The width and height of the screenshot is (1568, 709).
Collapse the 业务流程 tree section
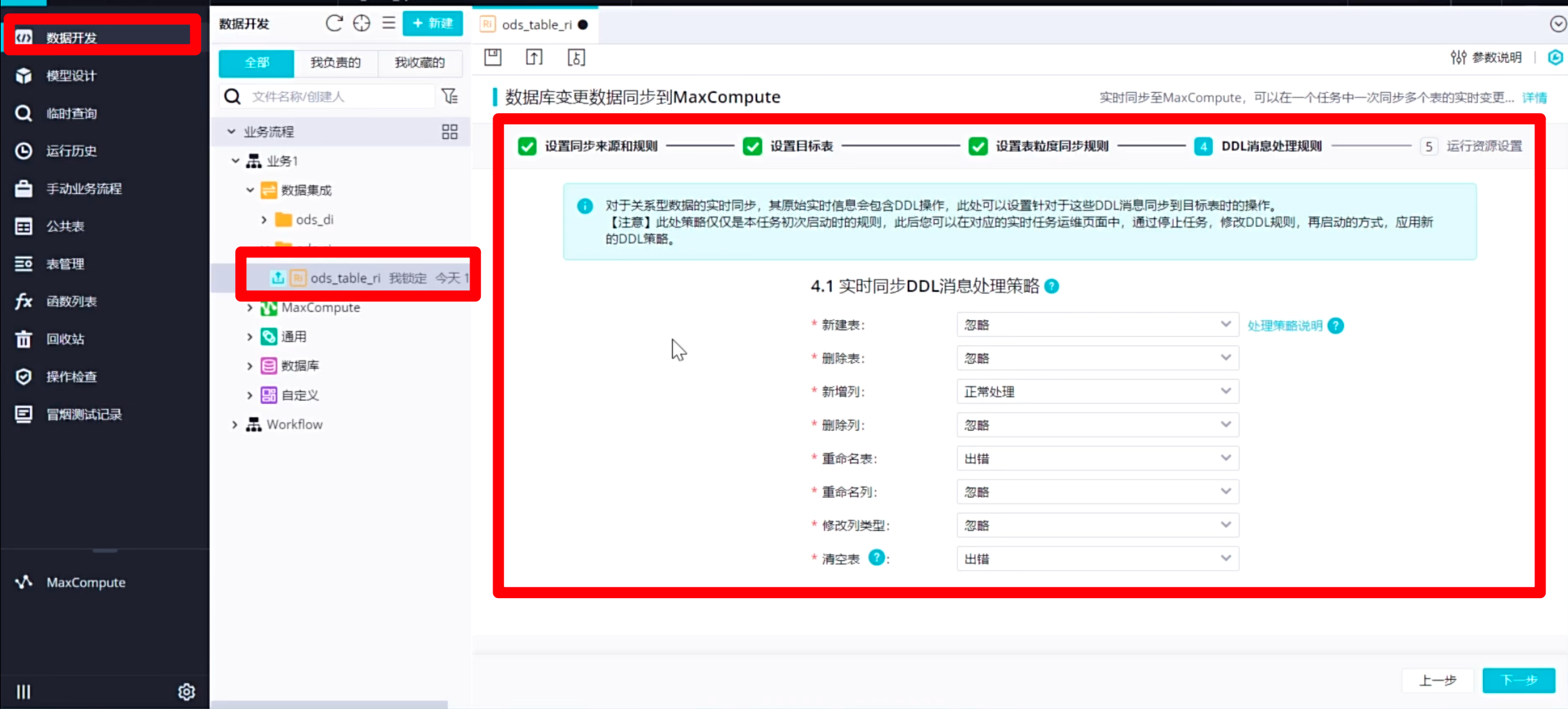coord(231,131)
